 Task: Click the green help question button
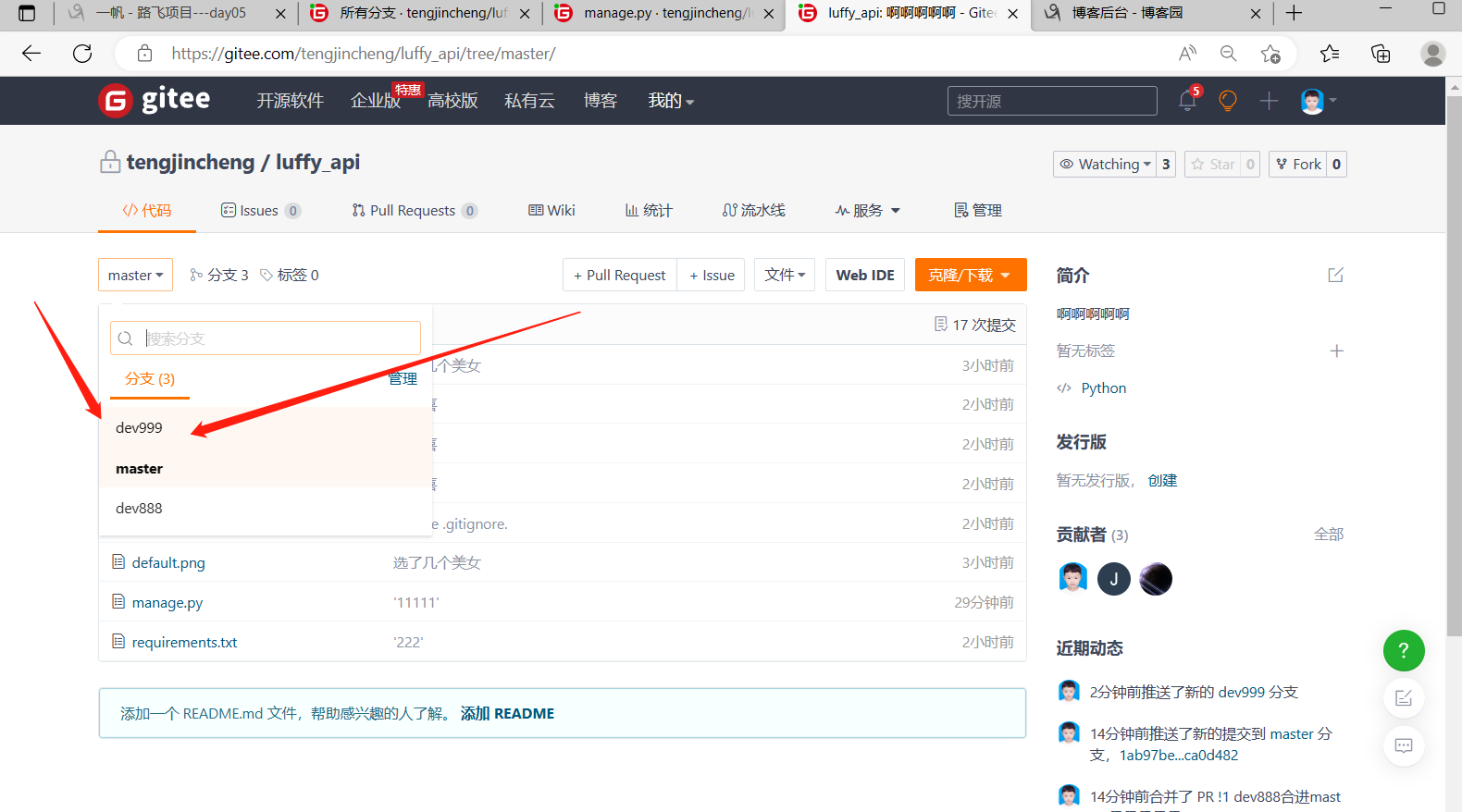pos(1404,650)
